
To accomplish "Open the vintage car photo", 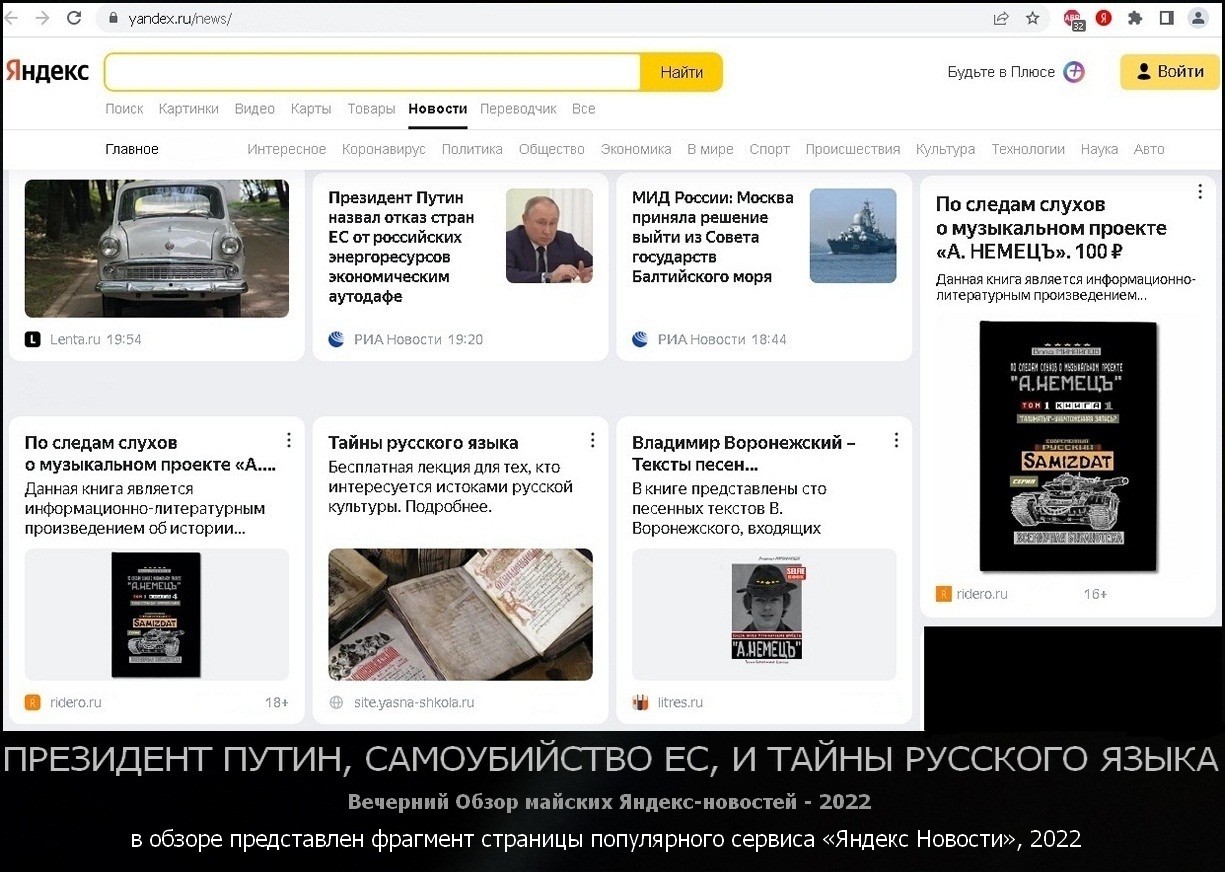I will (157, 248).
